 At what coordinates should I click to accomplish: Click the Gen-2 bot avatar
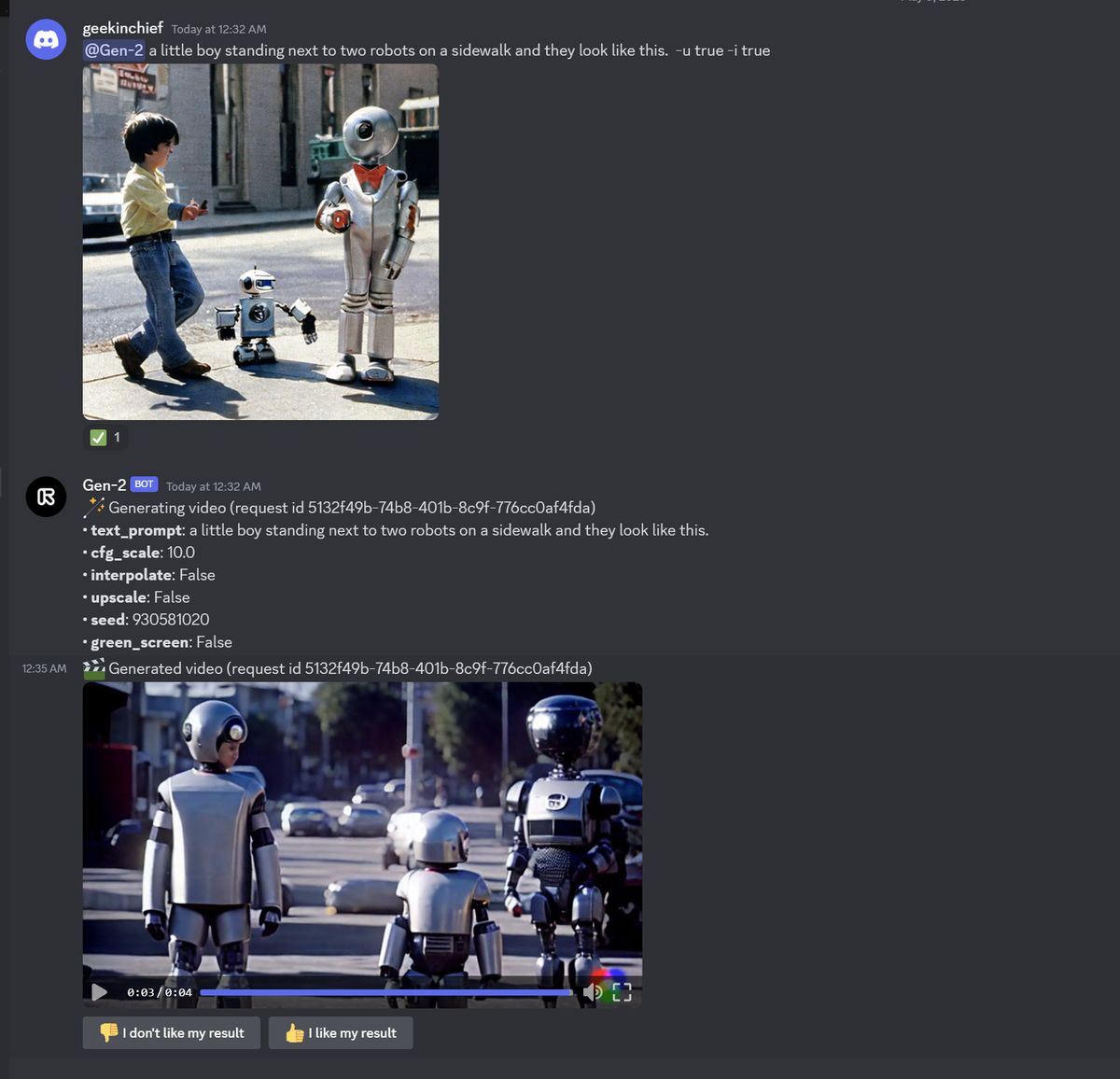(x=46, y=496)
